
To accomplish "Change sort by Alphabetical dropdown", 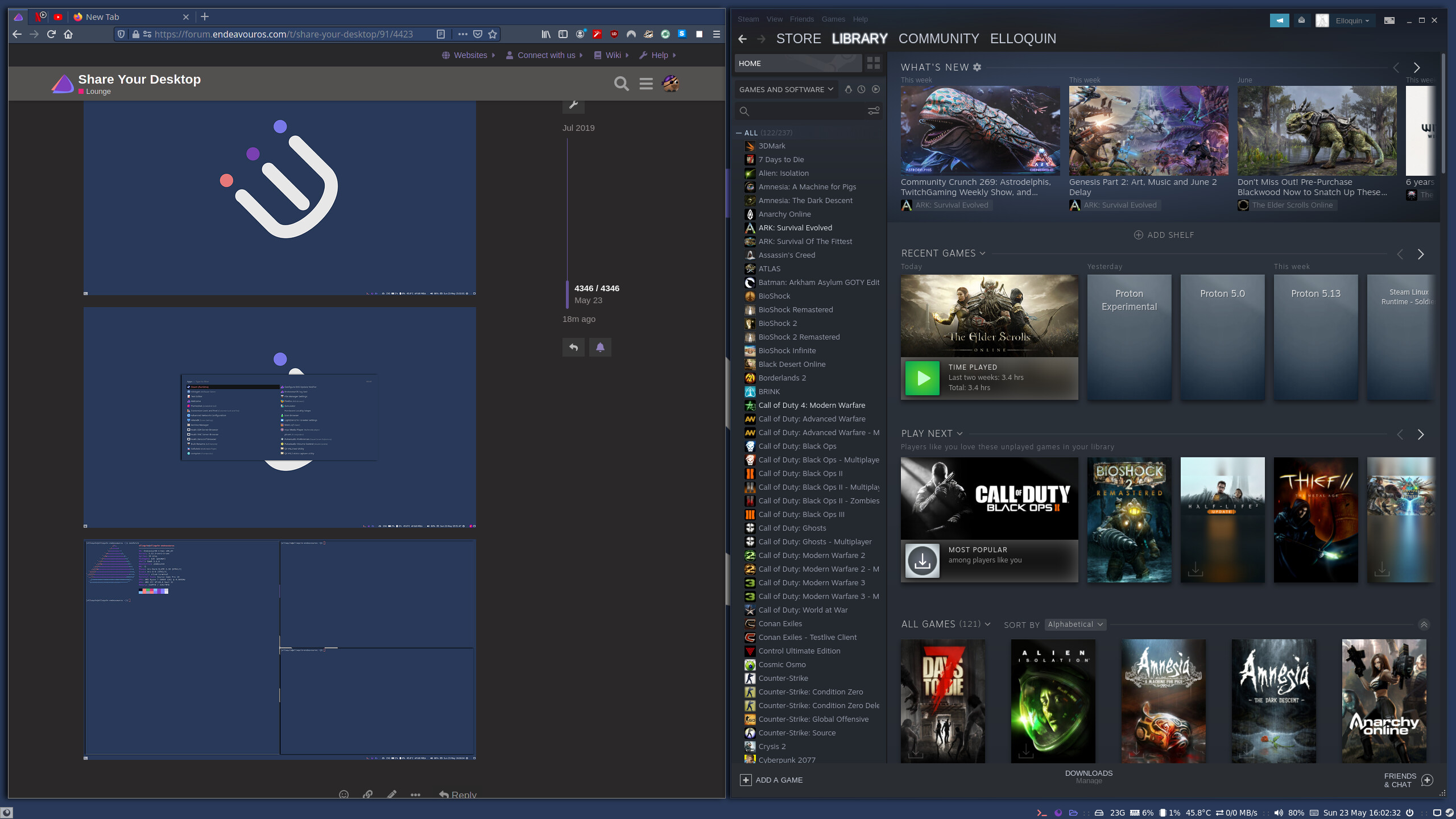I will point(1076,624).
